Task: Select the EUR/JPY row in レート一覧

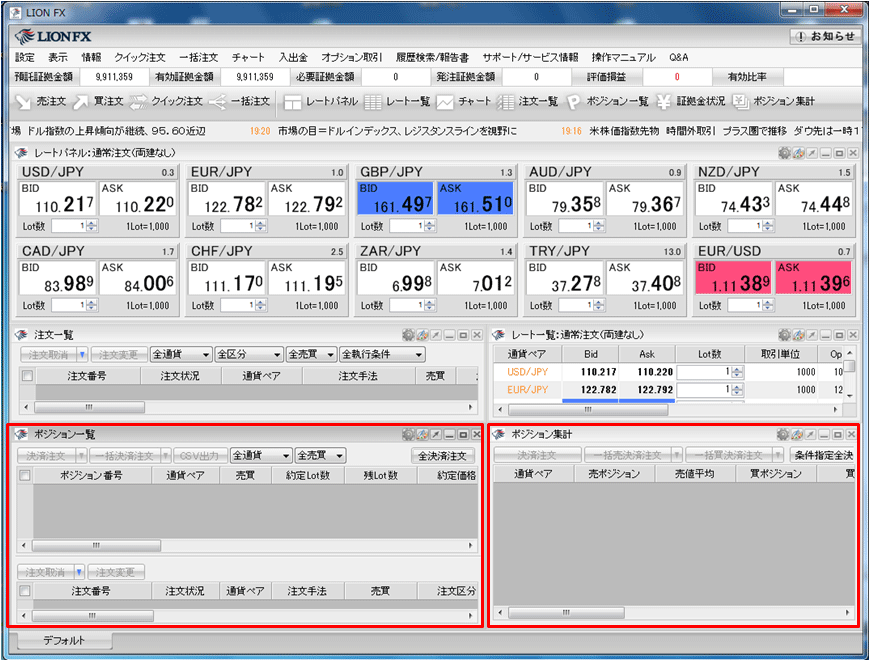Action: 668,390
